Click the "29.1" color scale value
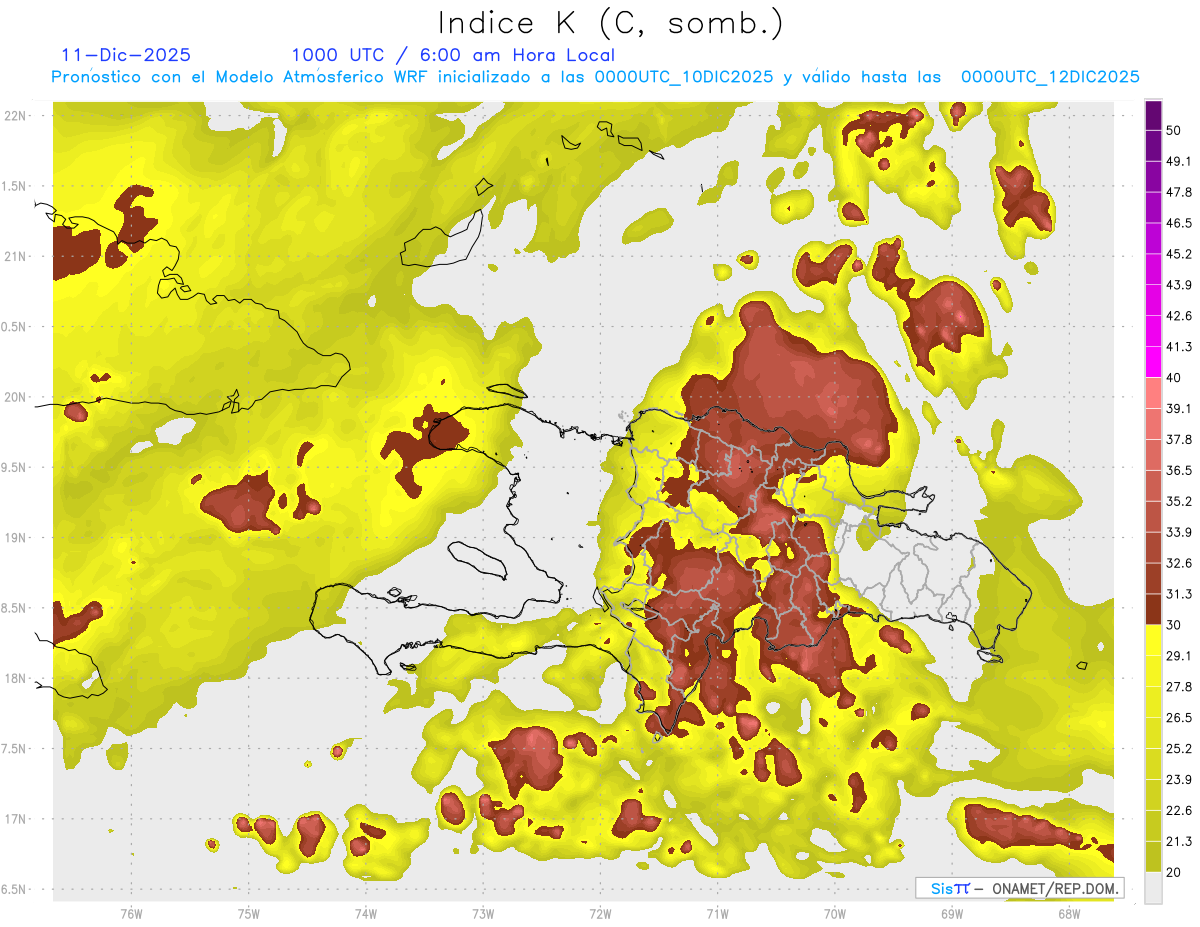 click(1179, 656)
